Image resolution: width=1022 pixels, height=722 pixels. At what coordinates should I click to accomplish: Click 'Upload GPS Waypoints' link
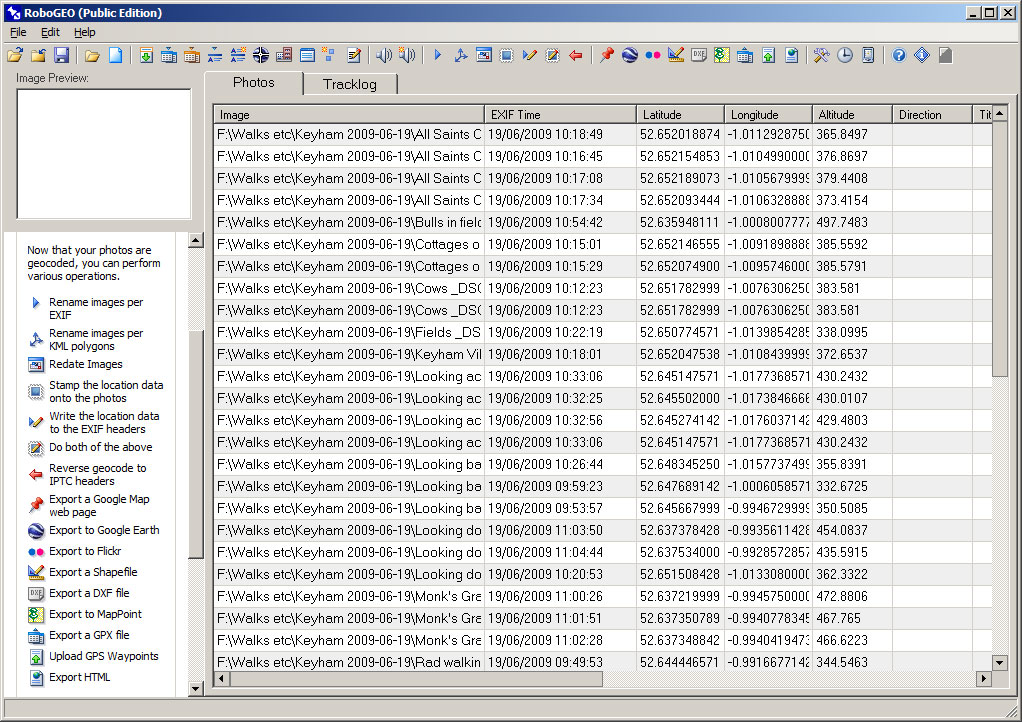pos(104,656)
